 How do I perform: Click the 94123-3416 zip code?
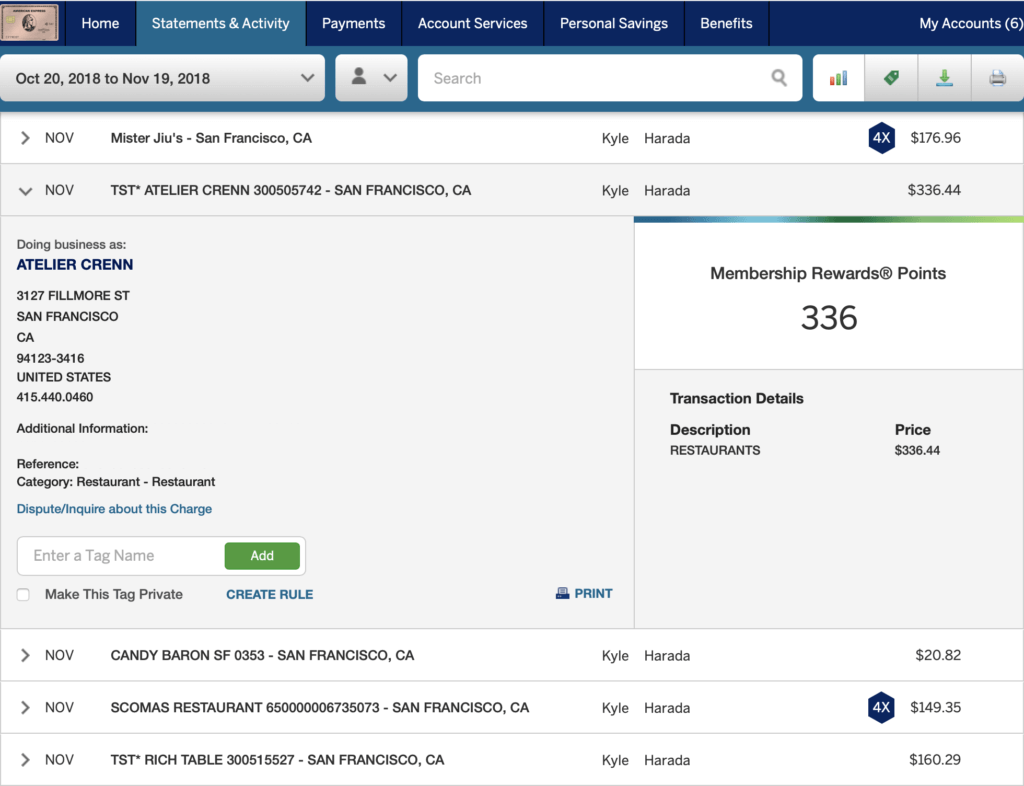(50, 358)
